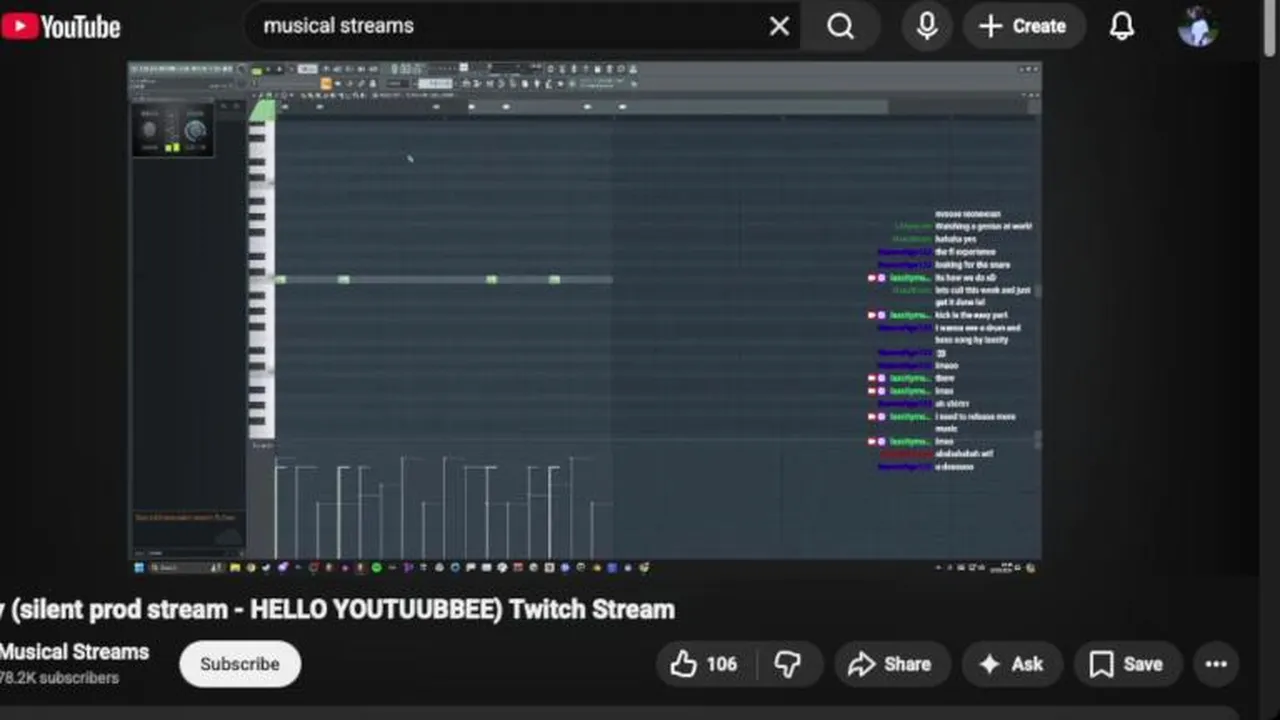Like the video with 106 likes
The image size is (1280, 720).
[x=703, y=664]
